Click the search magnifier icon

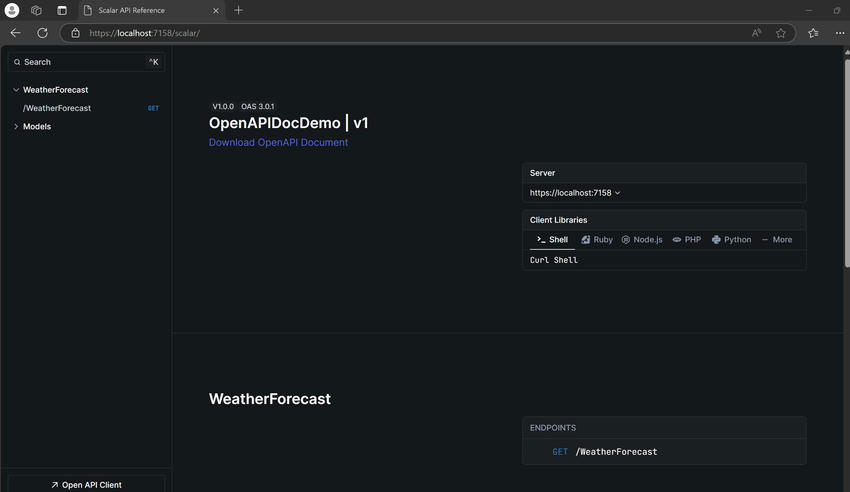pyautogui.click(x=17, y=62)
